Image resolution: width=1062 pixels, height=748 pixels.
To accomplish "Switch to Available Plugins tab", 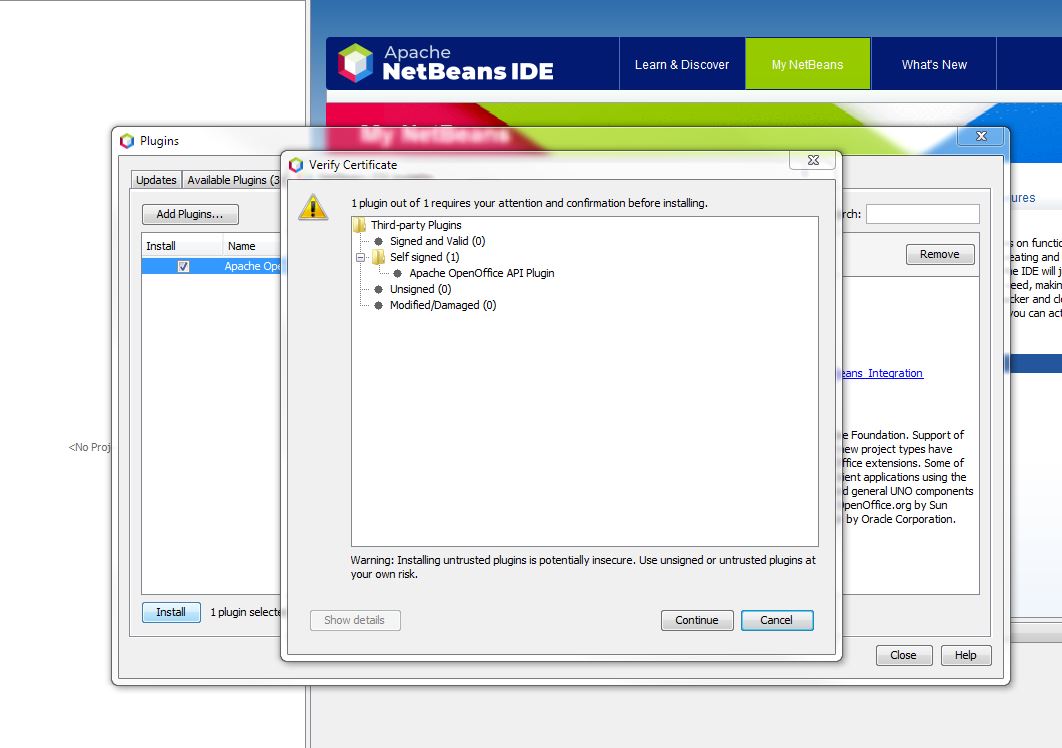I will pos(232,180).
